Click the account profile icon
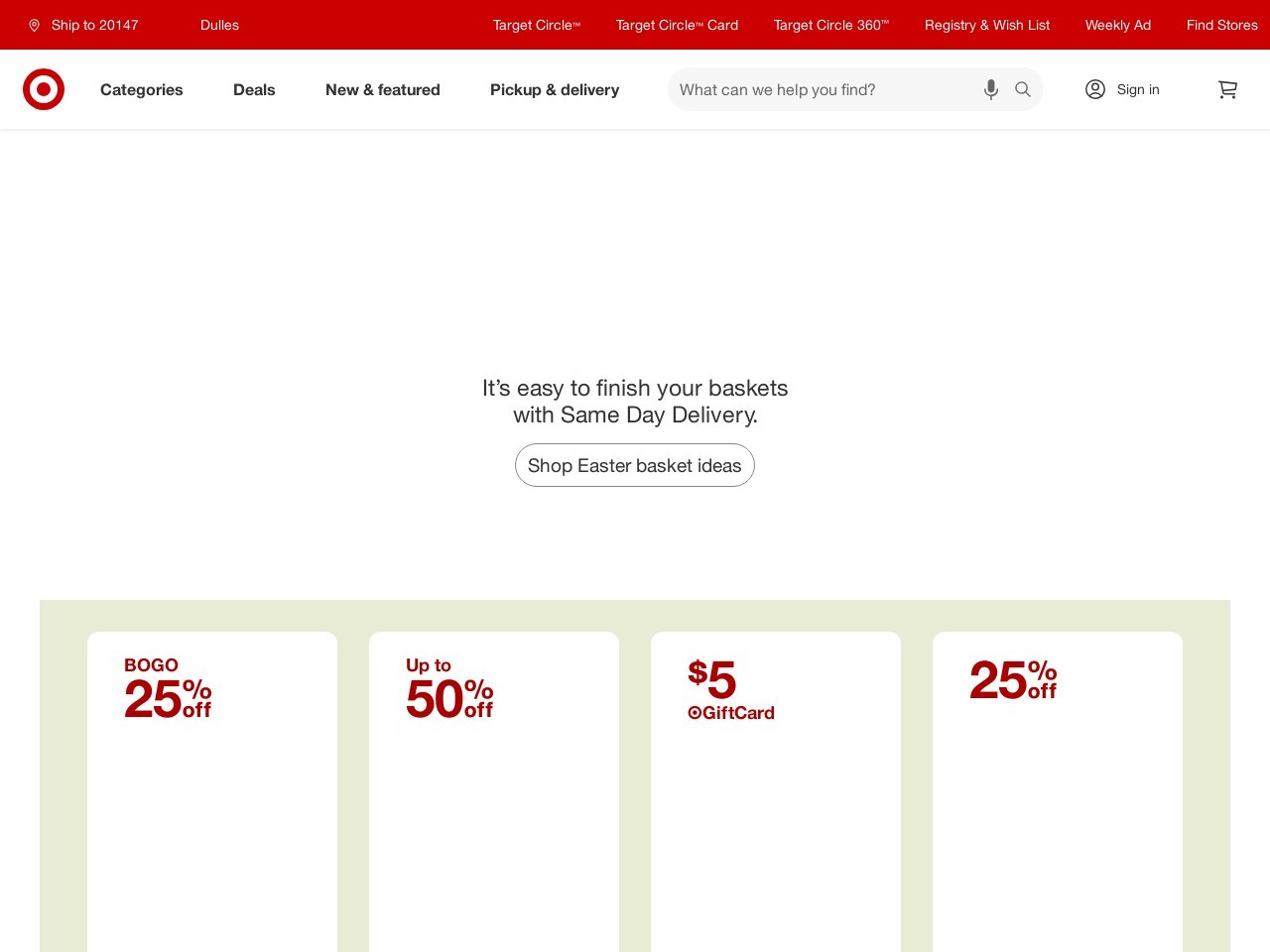Image resolution: width=1270 pixels, height=952 pixels. coord(1095,89)
